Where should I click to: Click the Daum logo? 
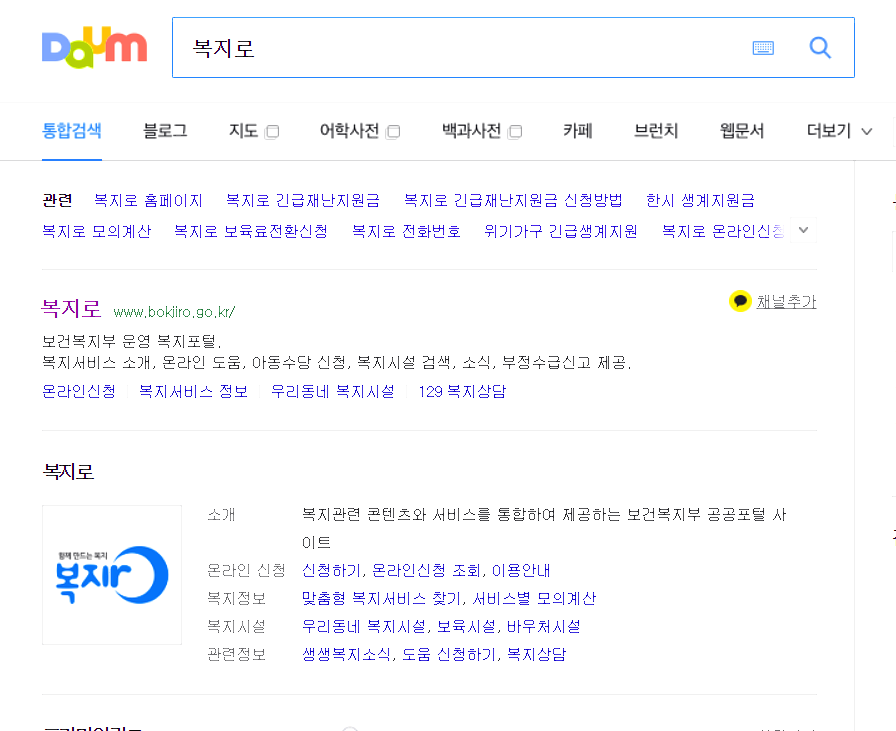pyautogui.click(x=94, y=47)
